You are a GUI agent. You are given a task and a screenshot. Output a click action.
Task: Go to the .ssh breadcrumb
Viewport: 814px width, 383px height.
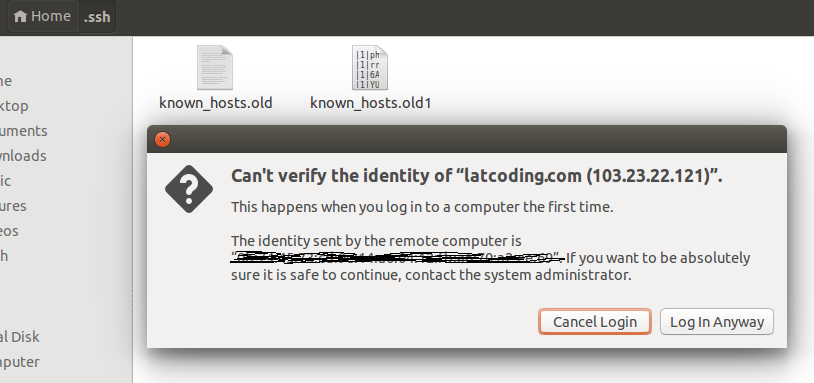click(x=97, y=17)
